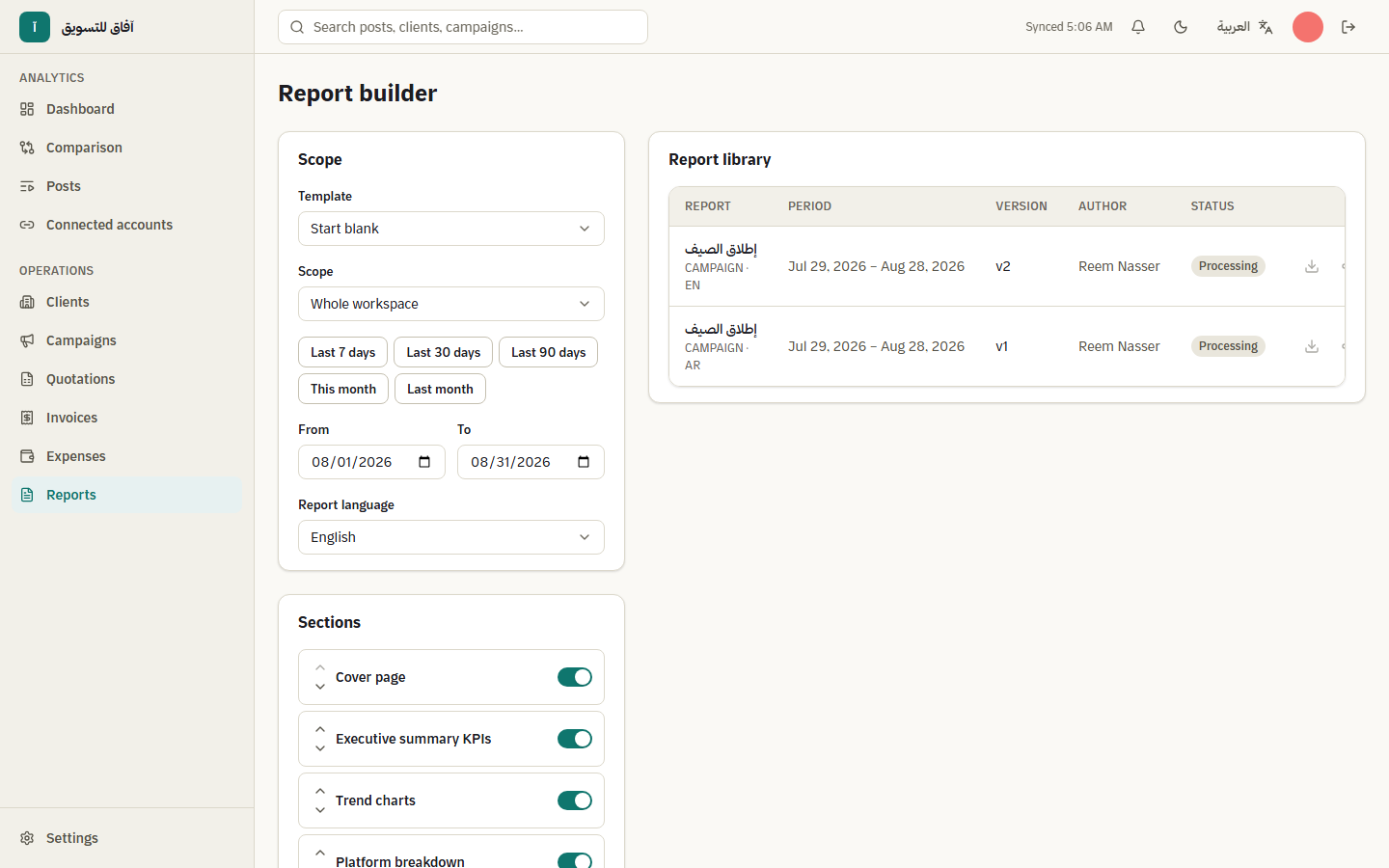1389x868 pixels.
Task: Open the Template dropdown
Action: tap(451, 229)
